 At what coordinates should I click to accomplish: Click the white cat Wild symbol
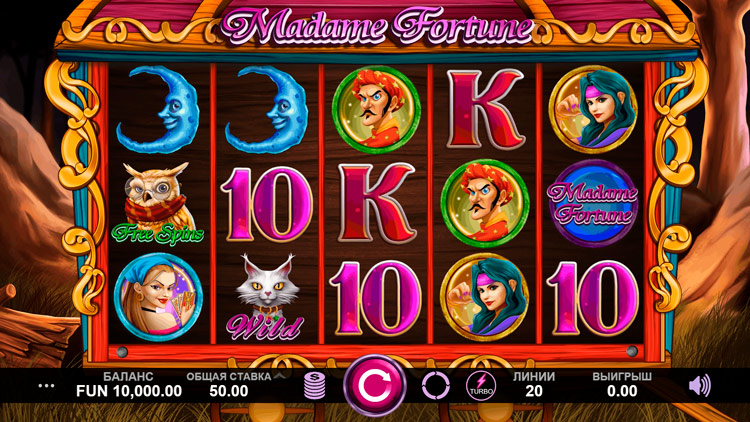point(266,297)
